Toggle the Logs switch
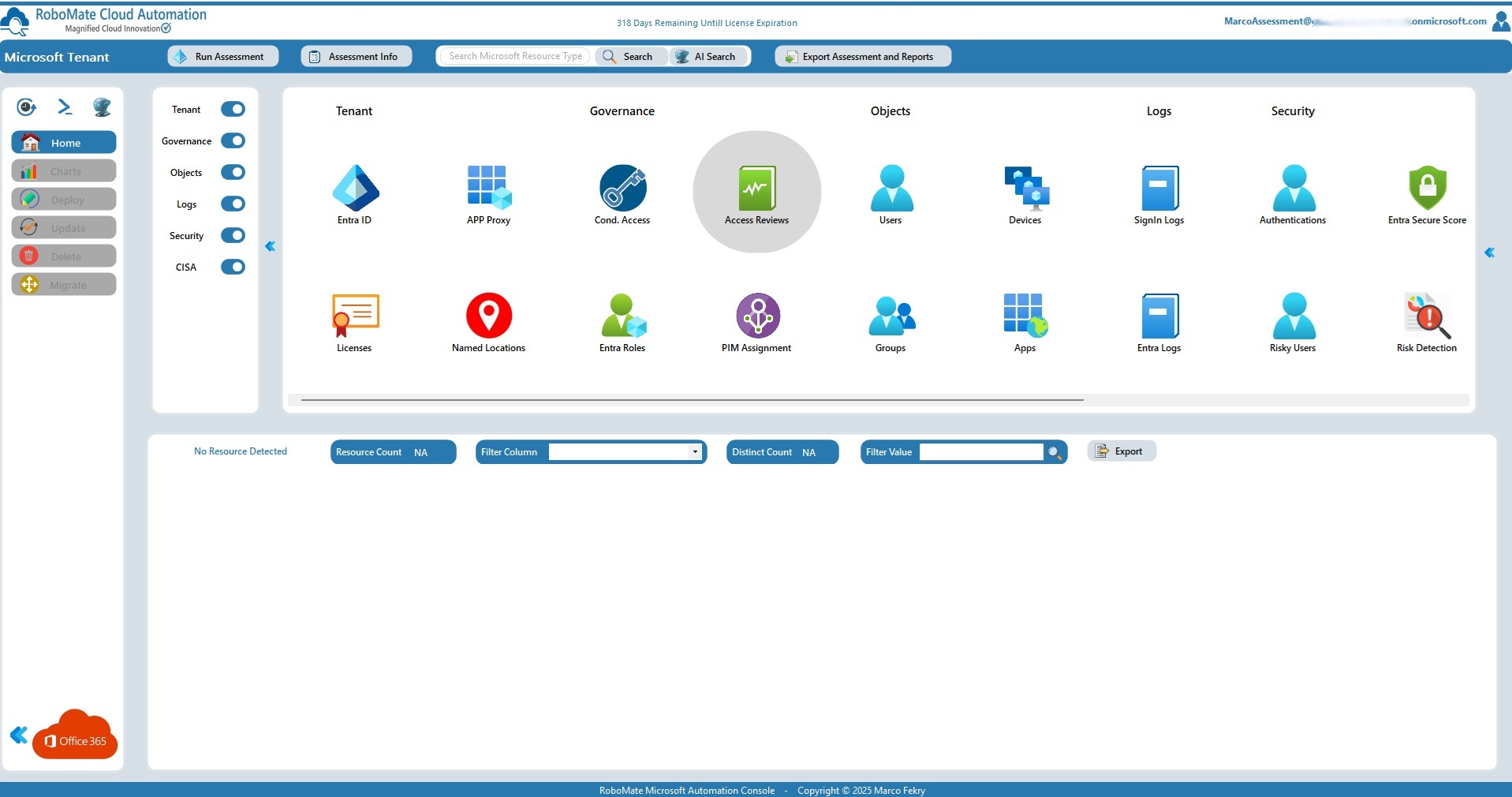The image size is (1512, 797). (233, 204)
